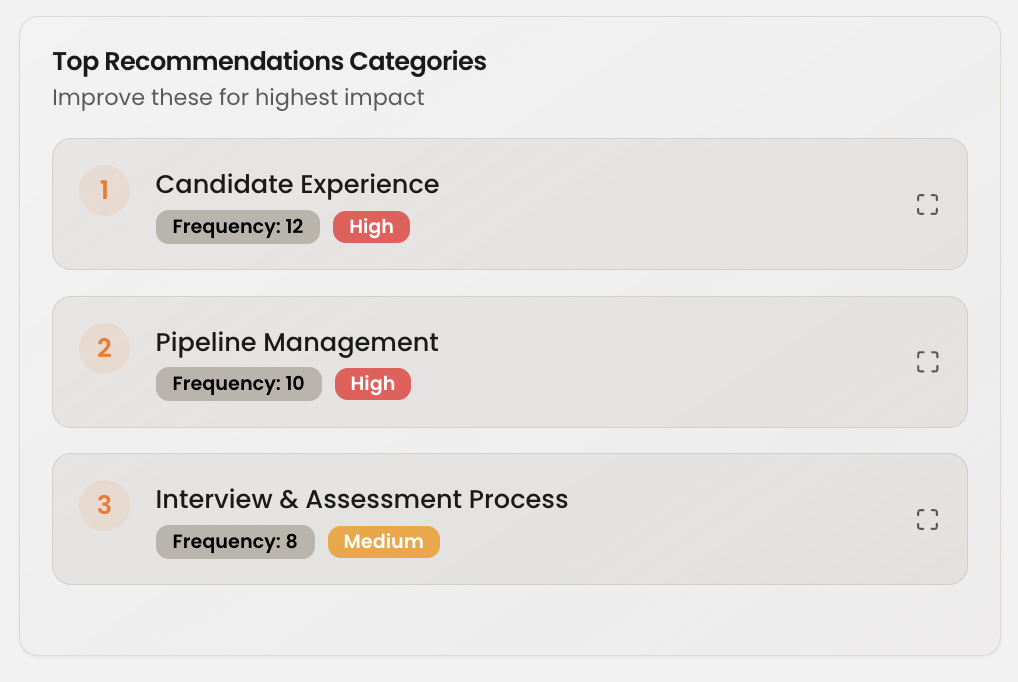Image resolution: width=1018 pixels, height=682 pixels.
Task: Click the number 1 rank badge
Action: [105, 190]
